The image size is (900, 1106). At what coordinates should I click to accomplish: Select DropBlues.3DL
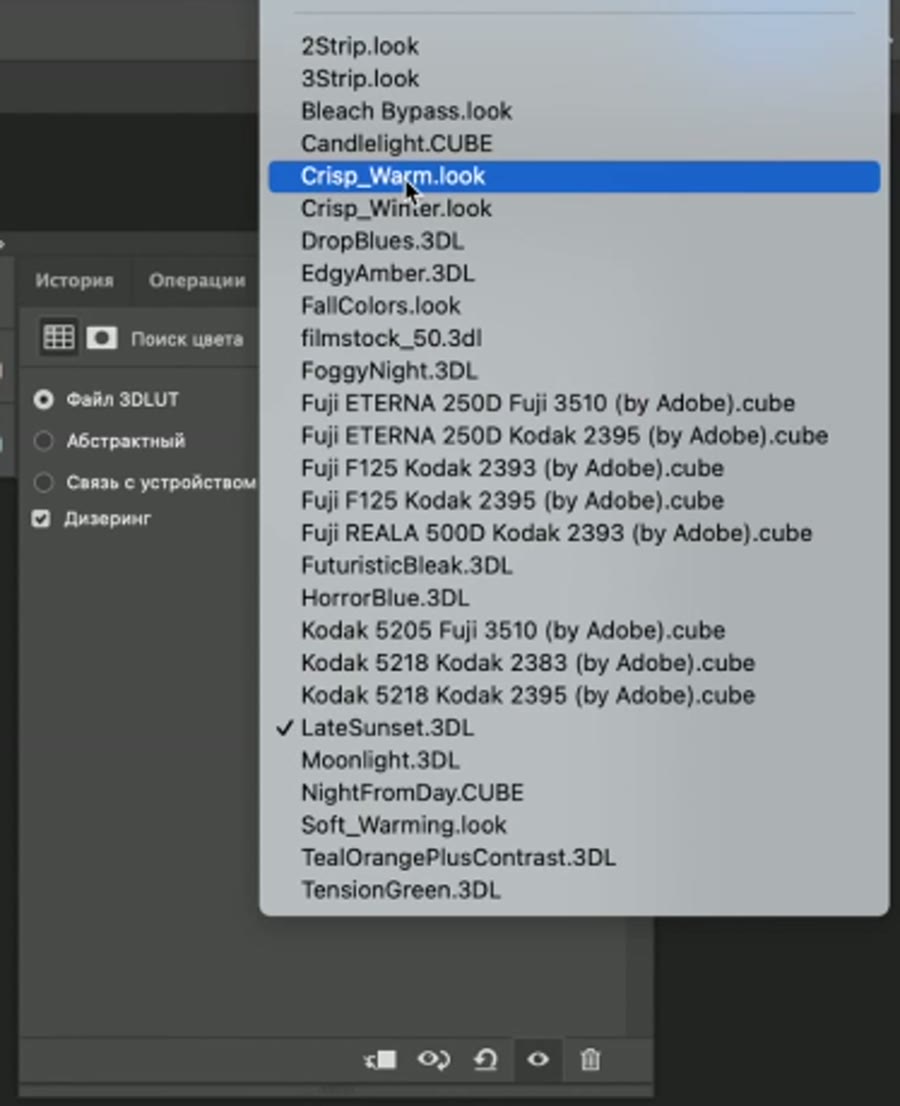coord(574,241)
